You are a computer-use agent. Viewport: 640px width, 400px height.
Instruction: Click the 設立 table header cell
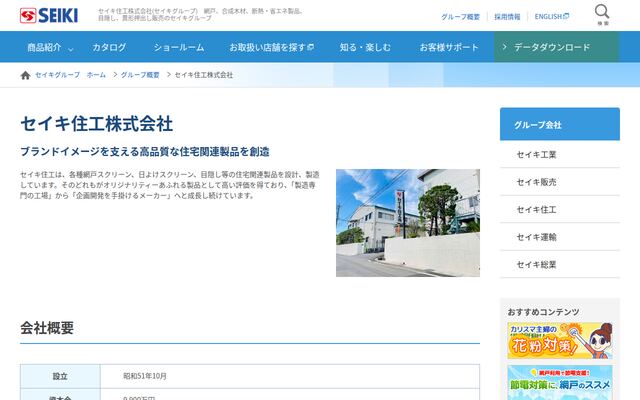[x=60, y=376]
